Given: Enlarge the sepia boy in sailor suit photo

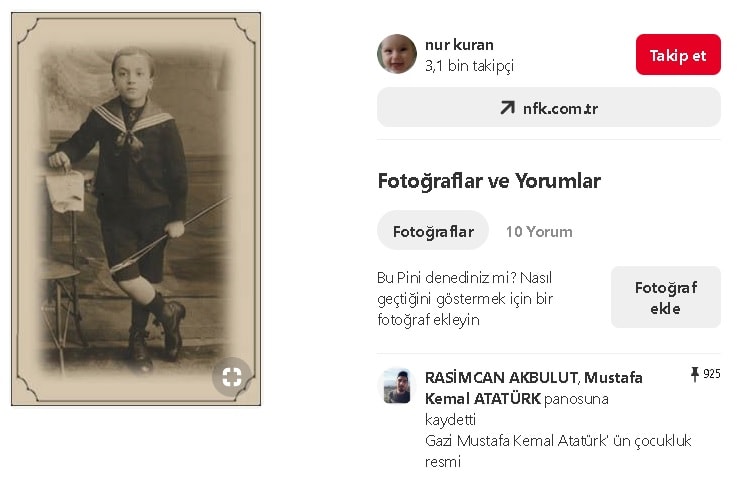Looking at the screenshot, I should pos(136,209).
